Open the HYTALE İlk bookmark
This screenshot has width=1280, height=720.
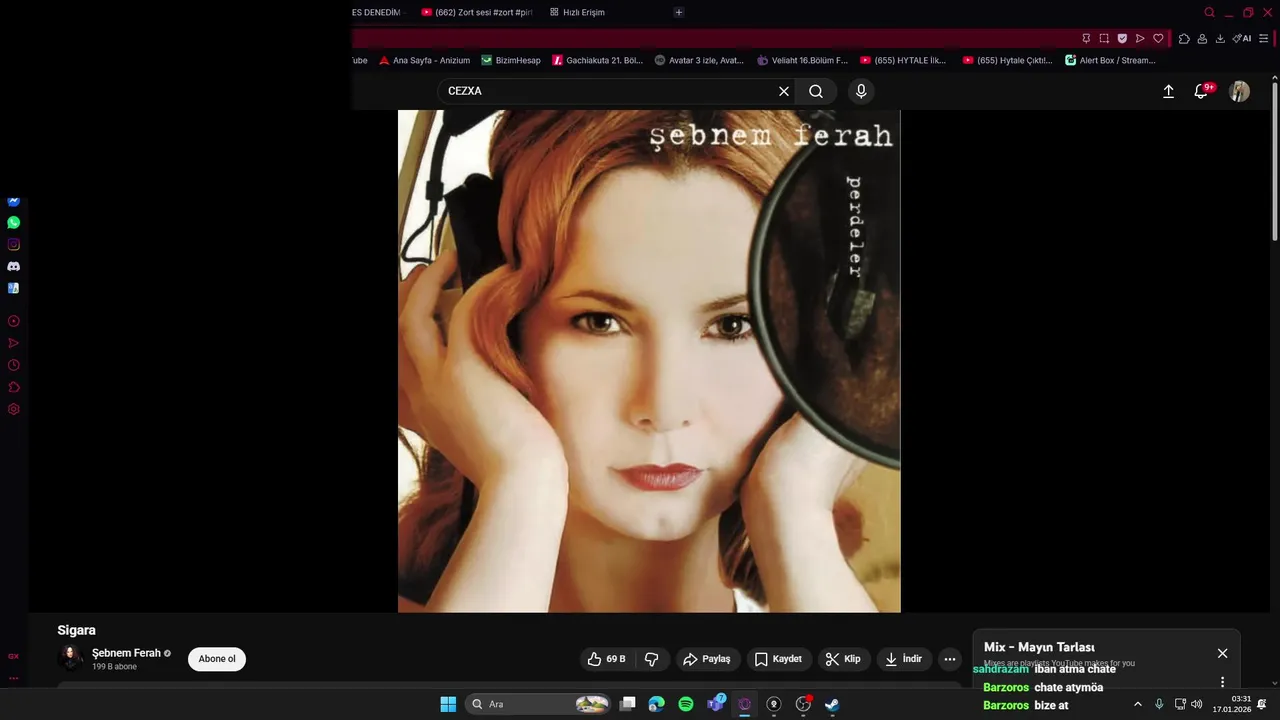click(x=903, y=60)
